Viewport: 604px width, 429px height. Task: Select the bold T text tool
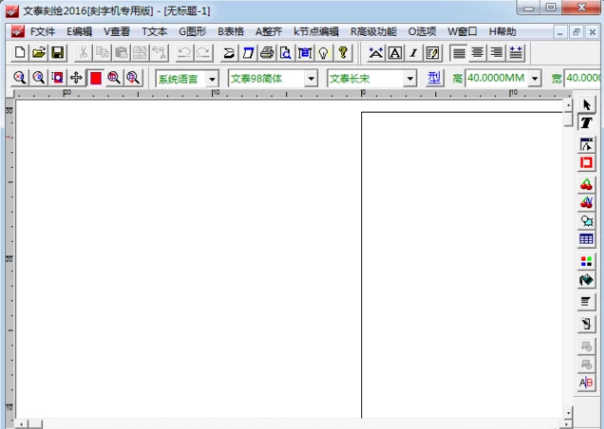tap(586, 123)
